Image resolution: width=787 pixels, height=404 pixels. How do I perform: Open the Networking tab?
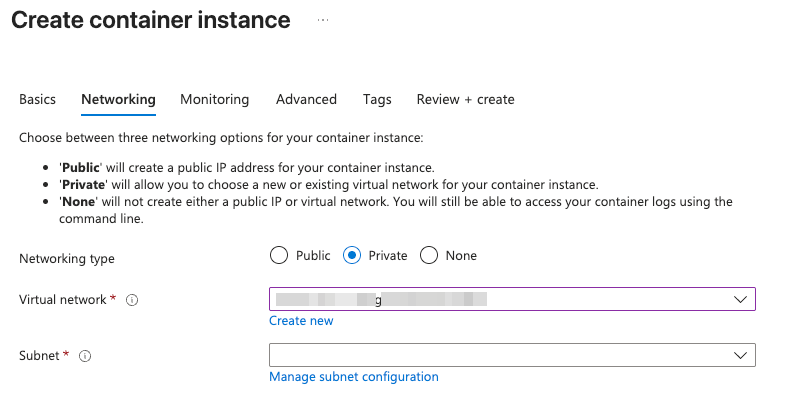click(x=118, y=99)
